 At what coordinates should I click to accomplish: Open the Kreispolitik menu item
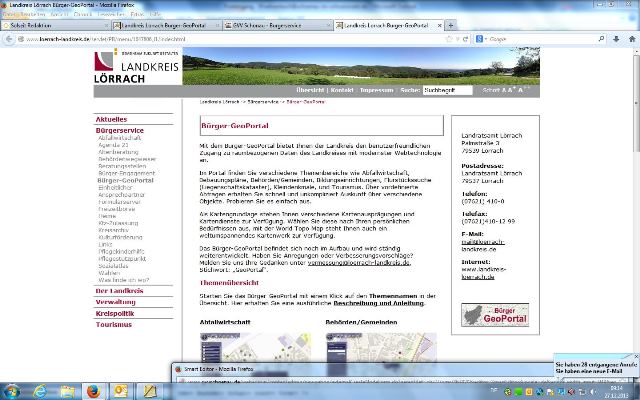114,313
